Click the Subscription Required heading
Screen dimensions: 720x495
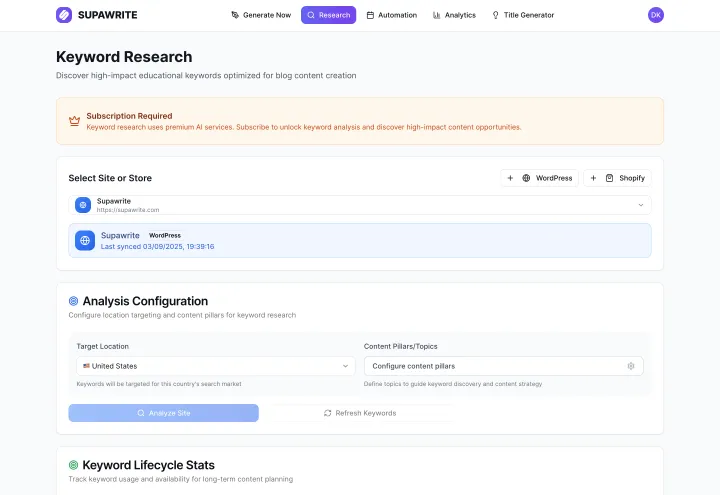(129, 116)
